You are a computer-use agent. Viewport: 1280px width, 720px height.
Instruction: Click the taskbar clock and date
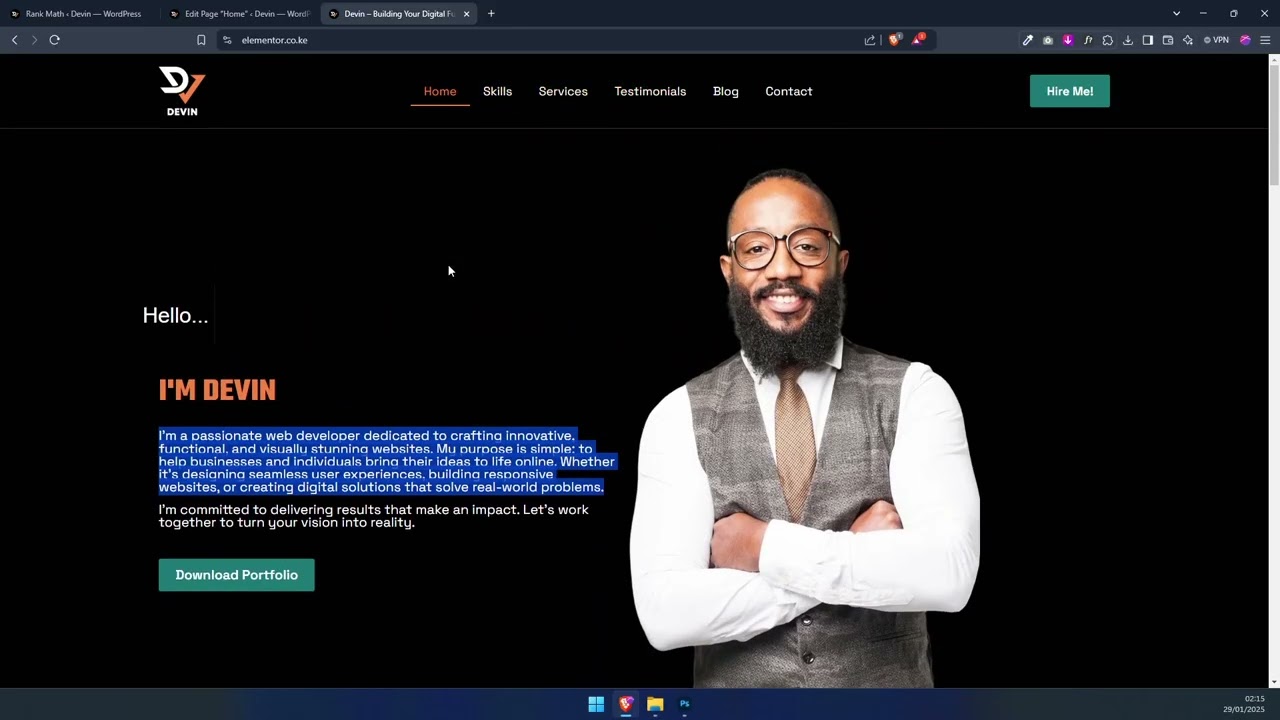click(x=1244, y=704)
